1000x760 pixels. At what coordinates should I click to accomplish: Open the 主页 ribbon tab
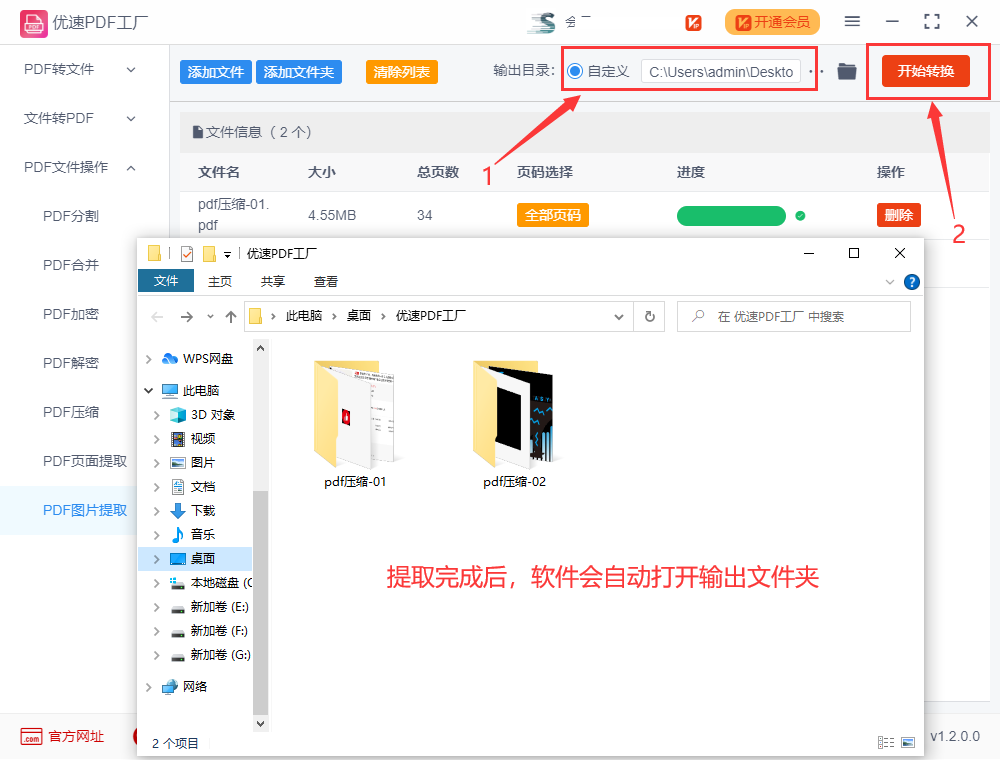220,281
